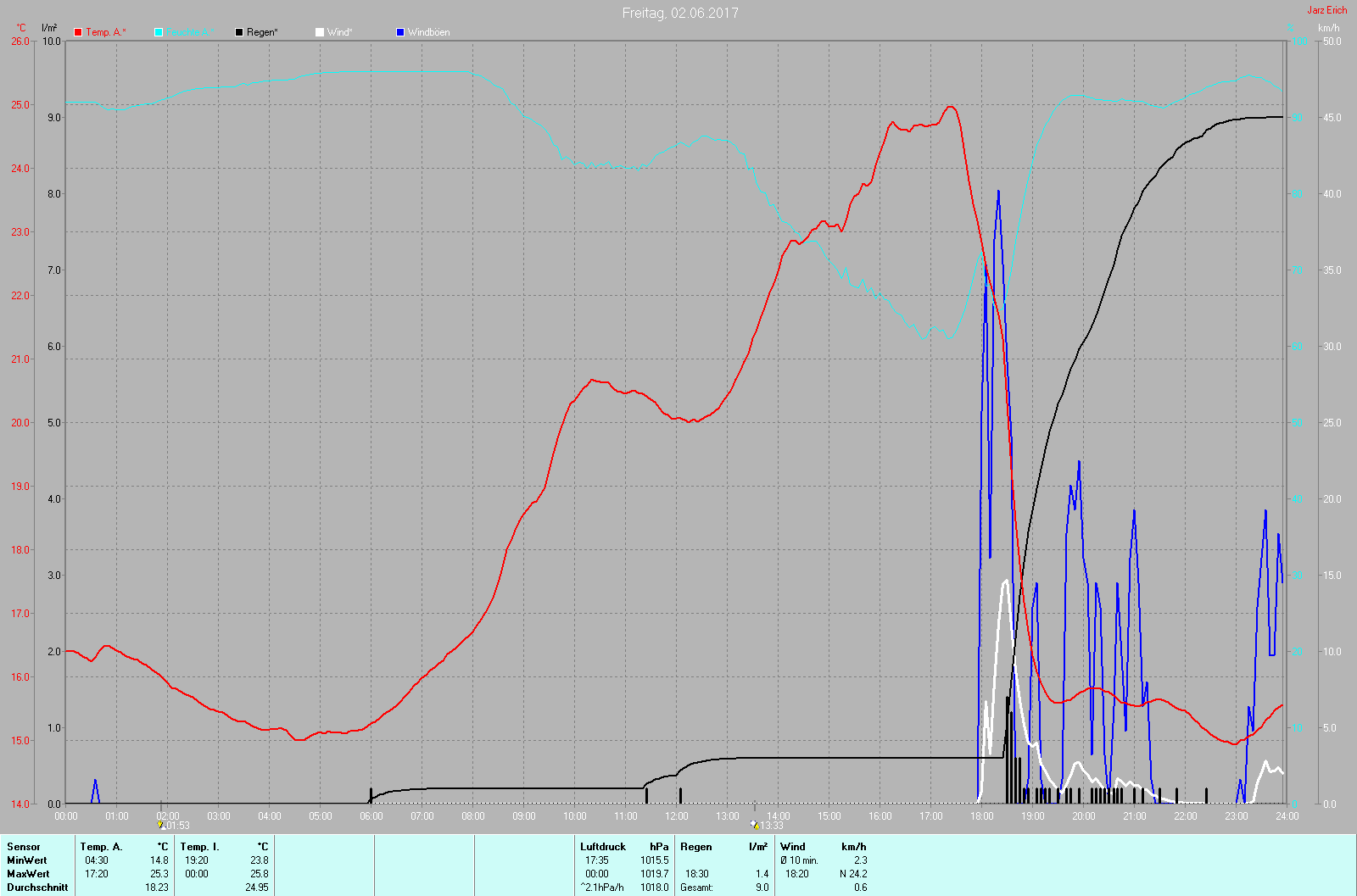The width and height of the screenshot is (1357, 896).
Task: Click the Temp. A. minimum value 14.8
Action: click(159, 860)
